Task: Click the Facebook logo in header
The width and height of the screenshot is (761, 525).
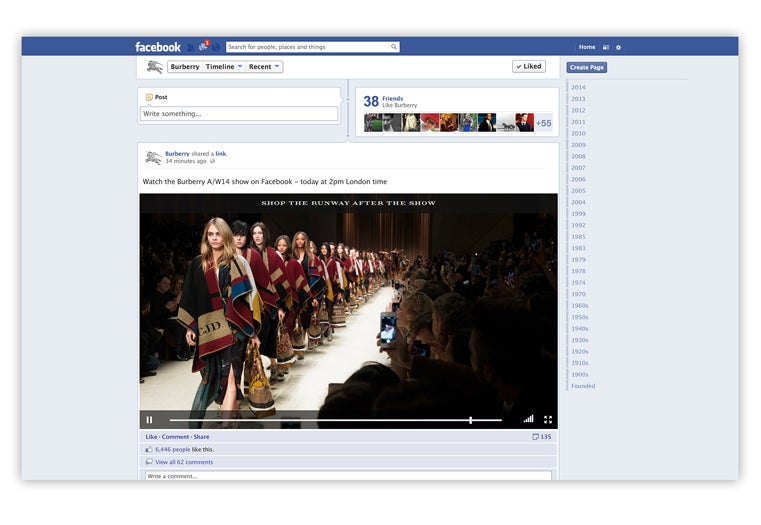Action: tap(158, 47)
